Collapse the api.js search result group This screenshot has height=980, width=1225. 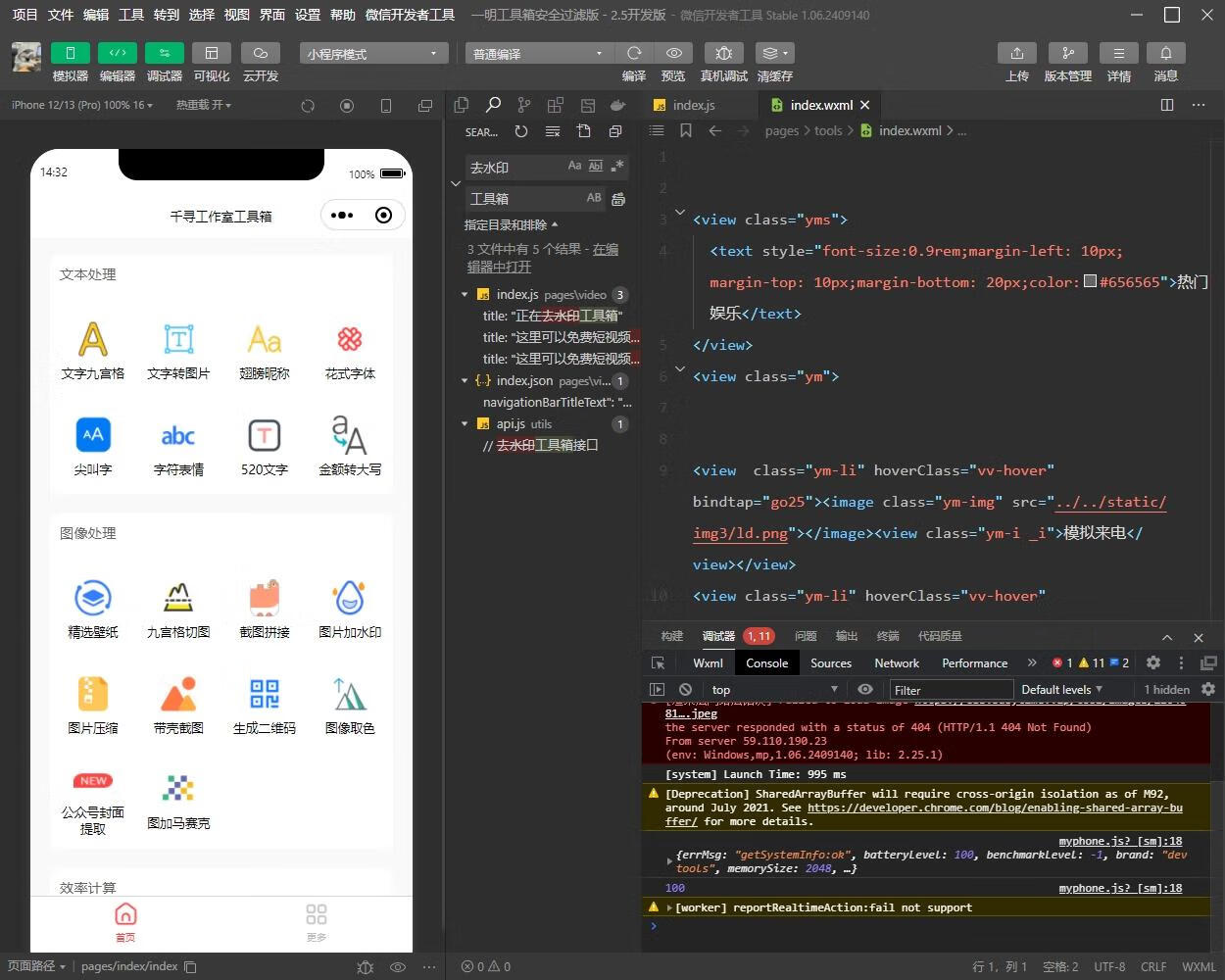click(465, 424)
